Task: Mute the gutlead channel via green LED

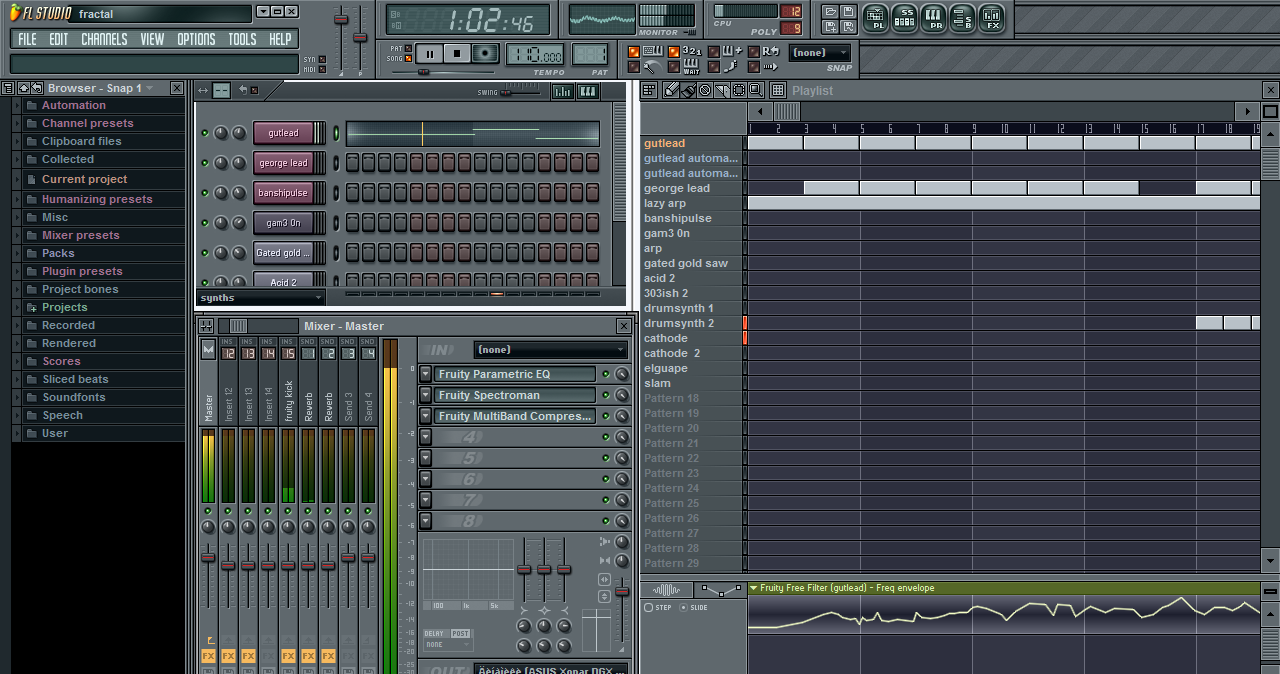Action: click(205, 133)
